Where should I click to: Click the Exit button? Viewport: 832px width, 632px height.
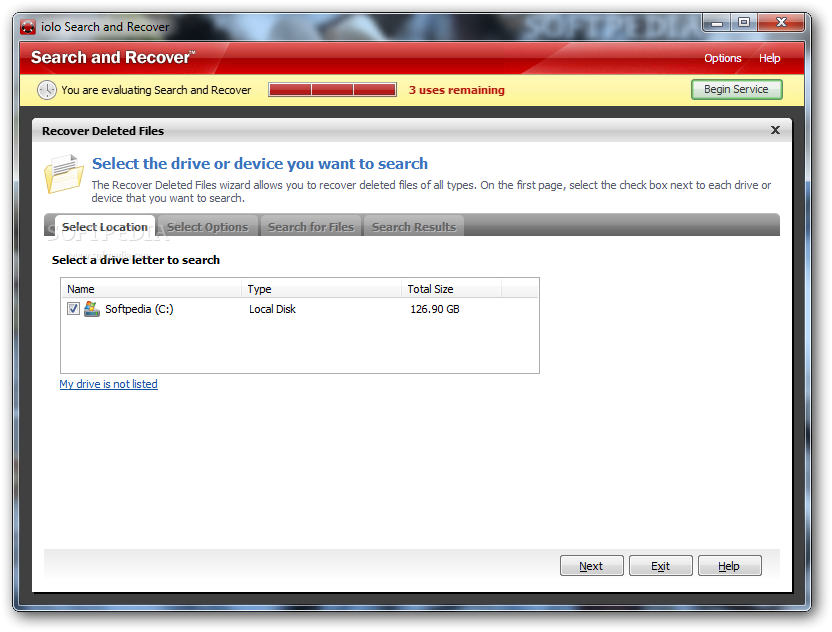(660, 566)
